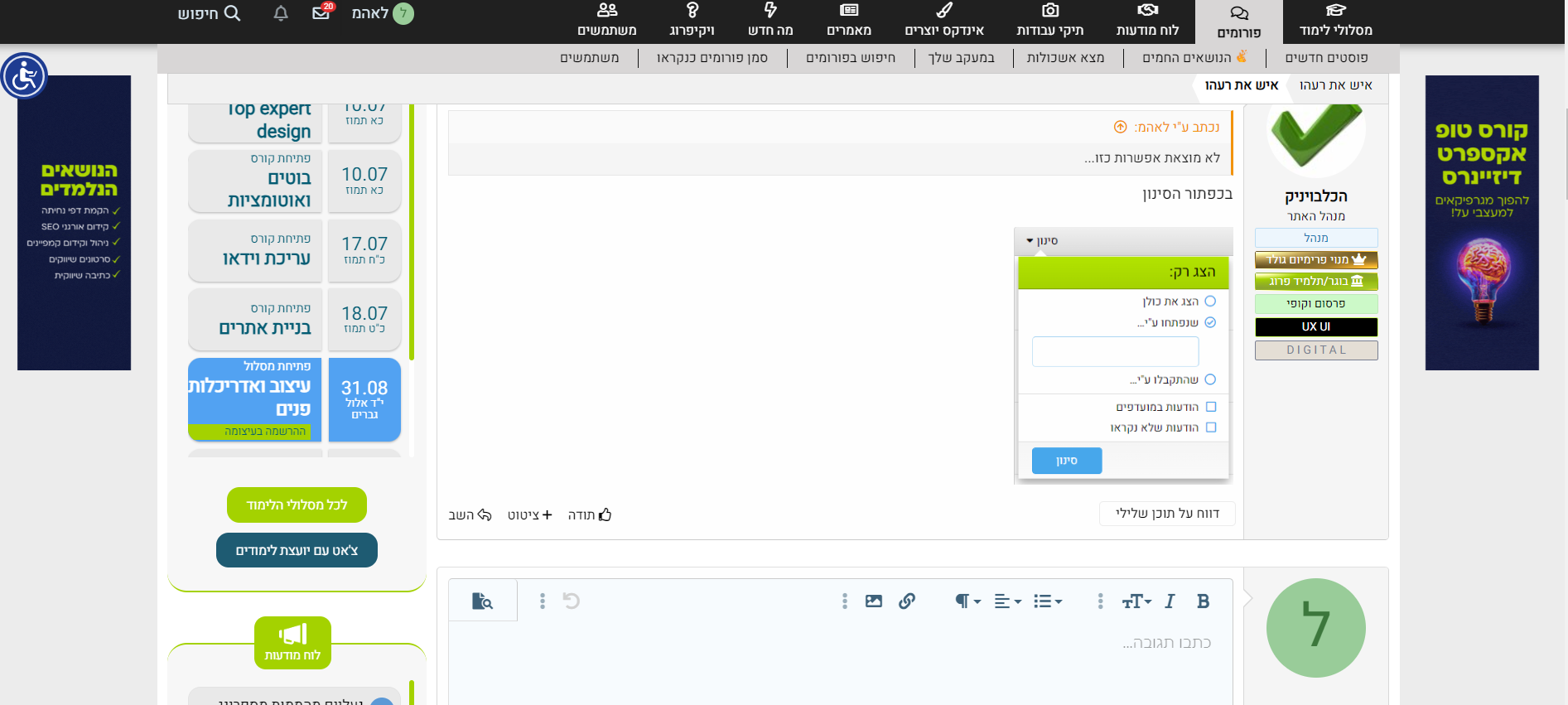Click the plus ציטוט quote icon
Screen dimensions: 1568x705
(x=547, y=514)
